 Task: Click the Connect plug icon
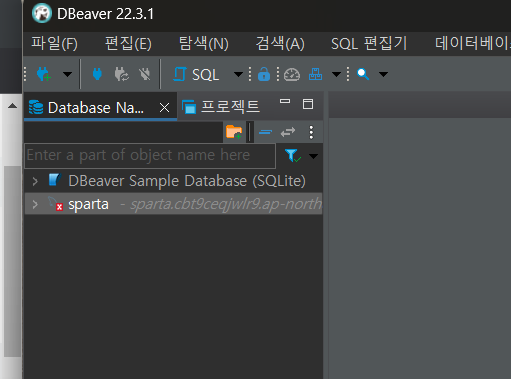pos(97,74)
